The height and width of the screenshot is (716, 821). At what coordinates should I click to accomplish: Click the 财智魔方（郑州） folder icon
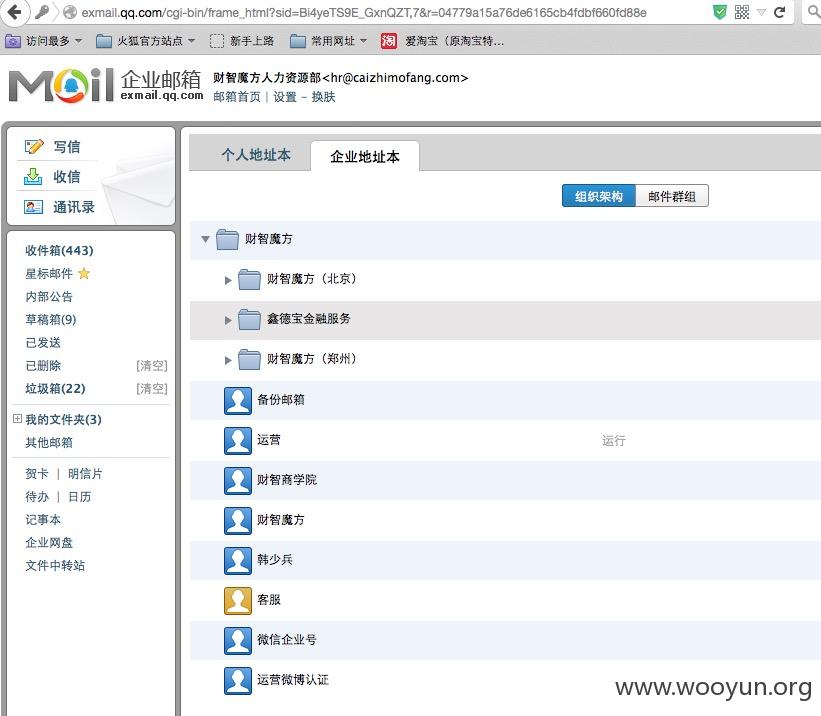pos(249,359)
